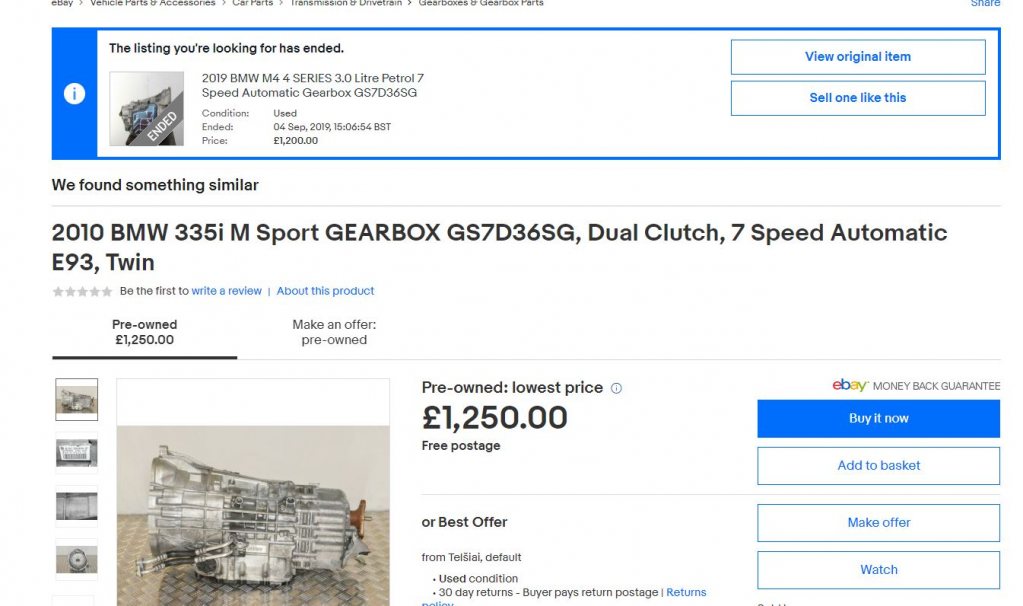Select the third gearbox thumbnail image

(76, 506)
